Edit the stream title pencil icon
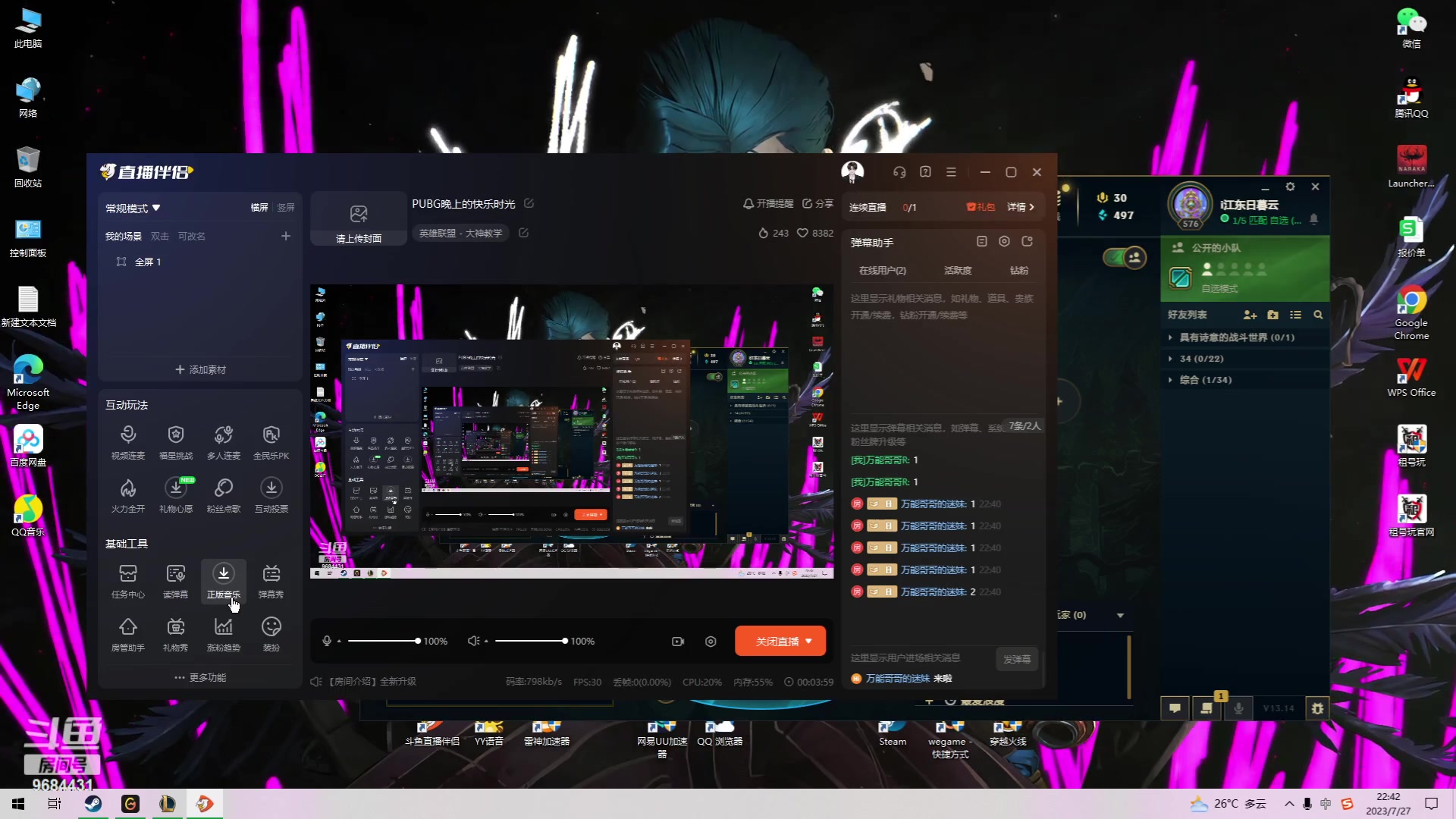1456x819 pixels. (x=529, y=203)
